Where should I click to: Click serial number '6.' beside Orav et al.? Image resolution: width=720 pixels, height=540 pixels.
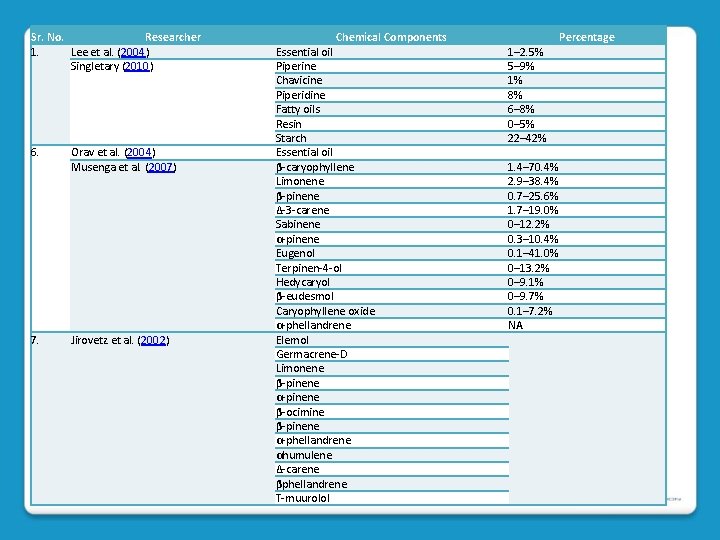pyautogui.click(x=35, y=152)
